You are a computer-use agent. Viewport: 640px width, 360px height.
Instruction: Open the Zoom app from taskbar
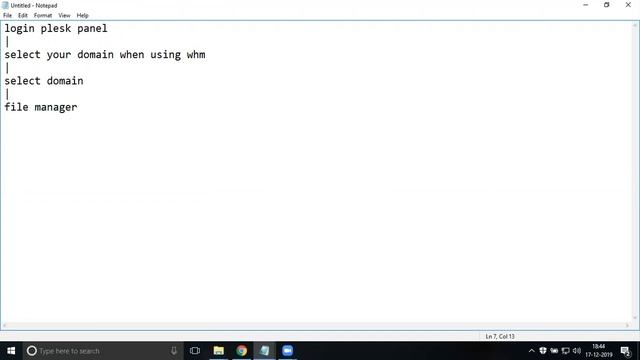(287, 351)
